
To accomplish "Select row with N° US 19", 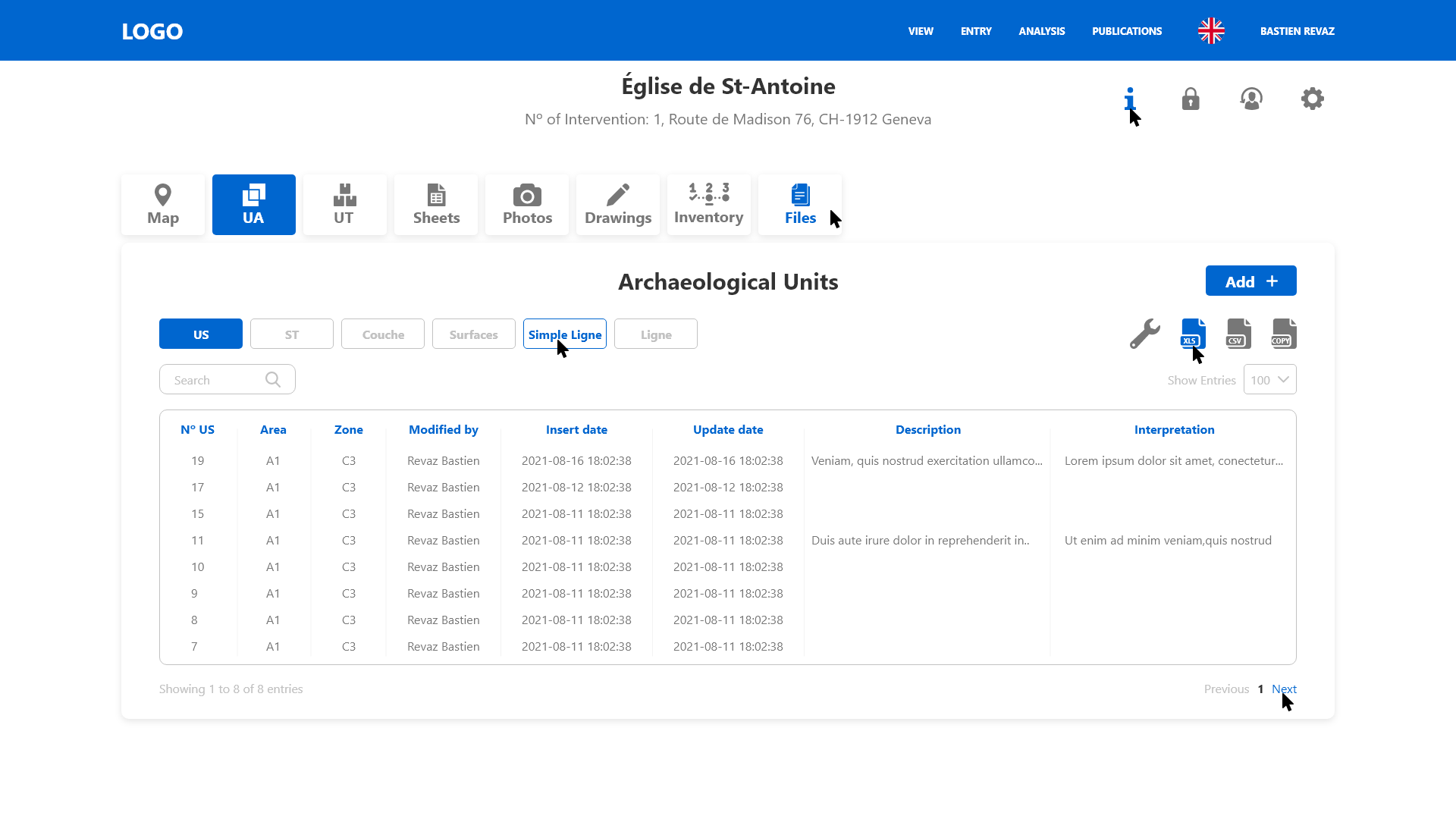I will coord(728,460).
